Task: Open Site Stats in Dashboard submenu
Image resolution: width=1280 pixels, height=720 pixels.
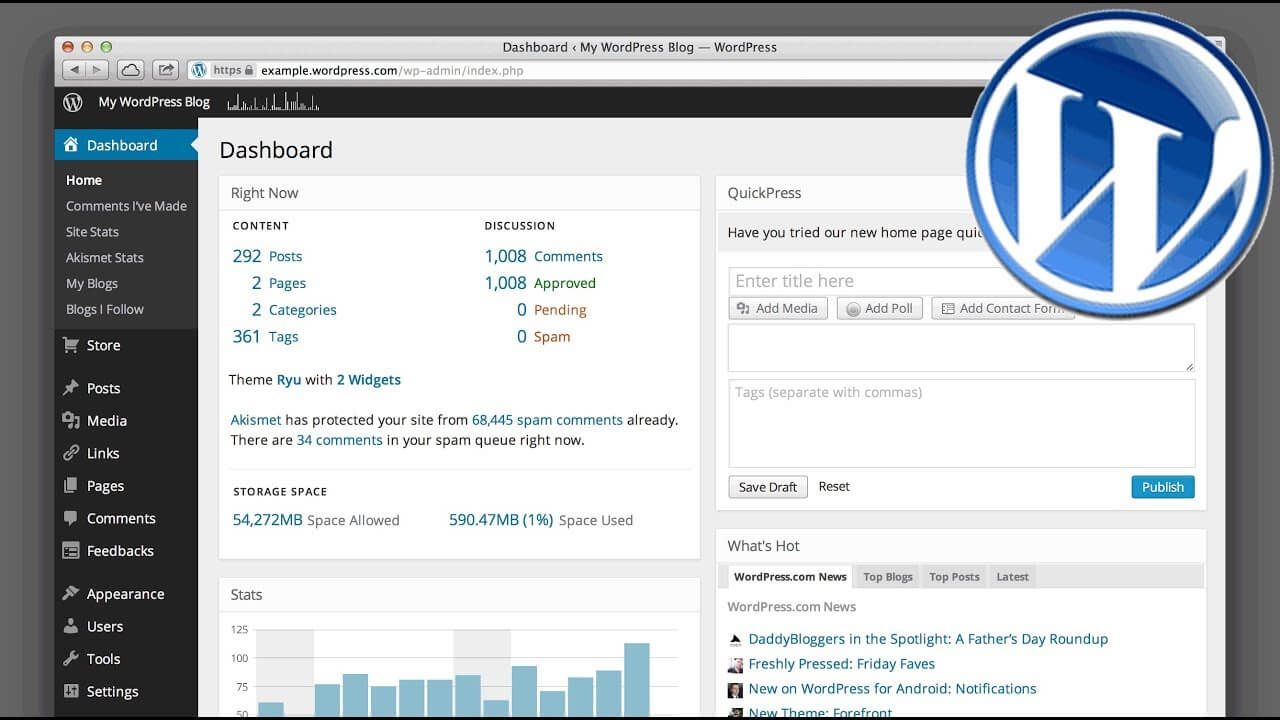Action: (x=92, y=232)
